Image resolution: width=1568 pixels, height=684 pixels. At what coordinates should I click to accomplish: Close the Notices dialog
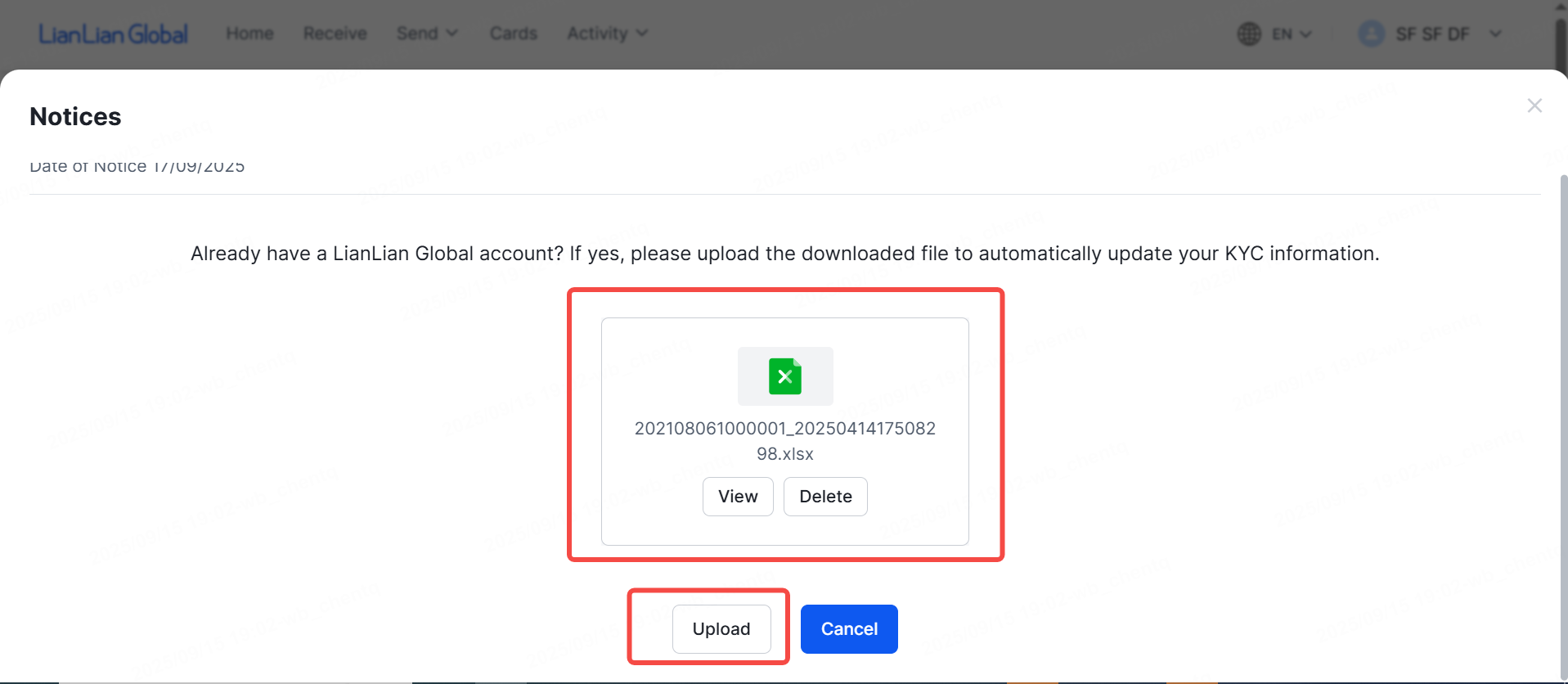(1534, 106)
